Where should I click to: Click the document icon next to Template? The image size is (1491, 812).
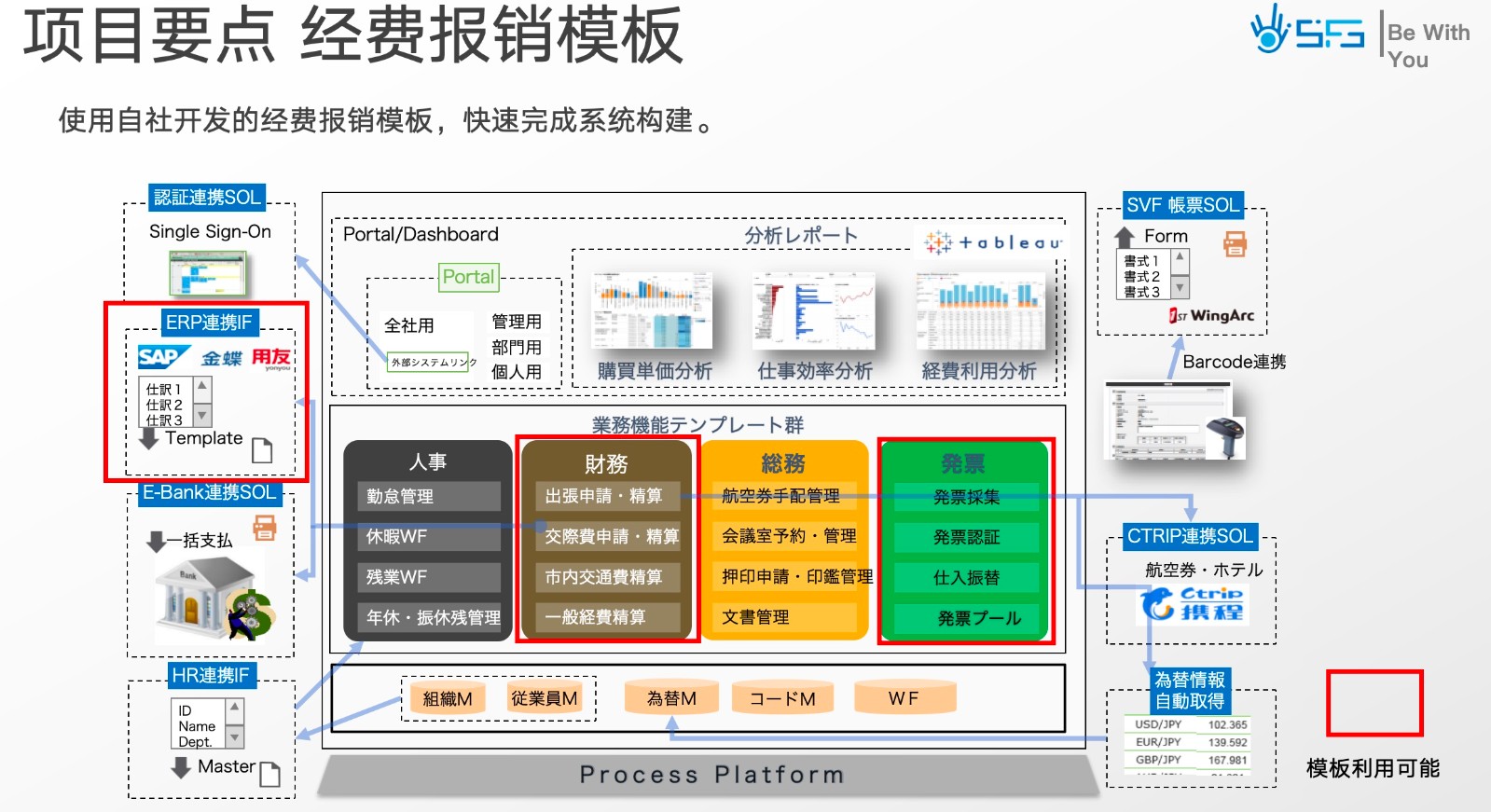click(262, 450)
